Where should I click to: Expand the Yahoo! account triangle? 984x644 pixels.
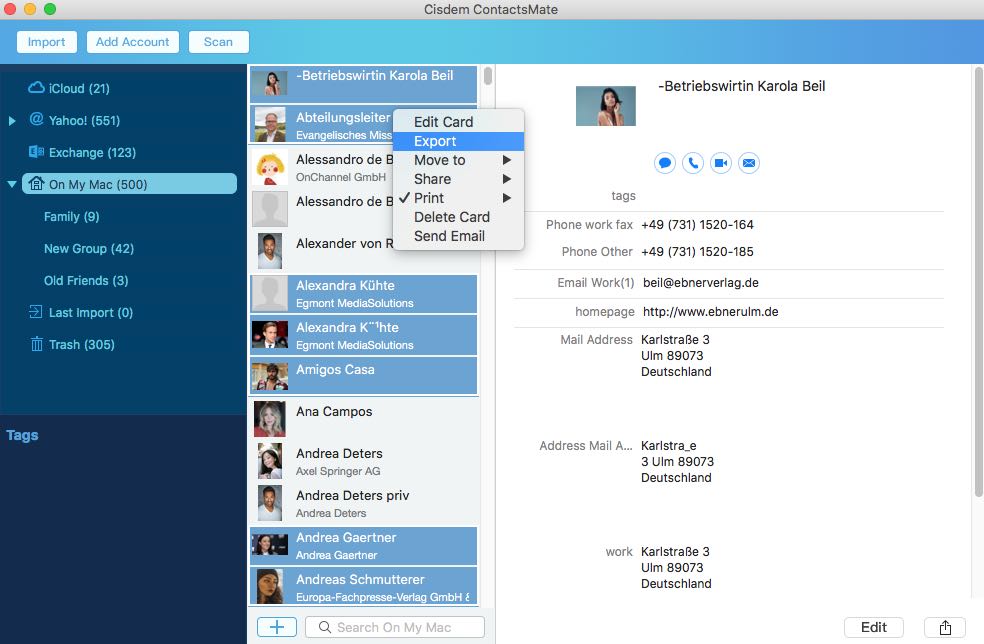pyautogui.click(x=12, y=121)
